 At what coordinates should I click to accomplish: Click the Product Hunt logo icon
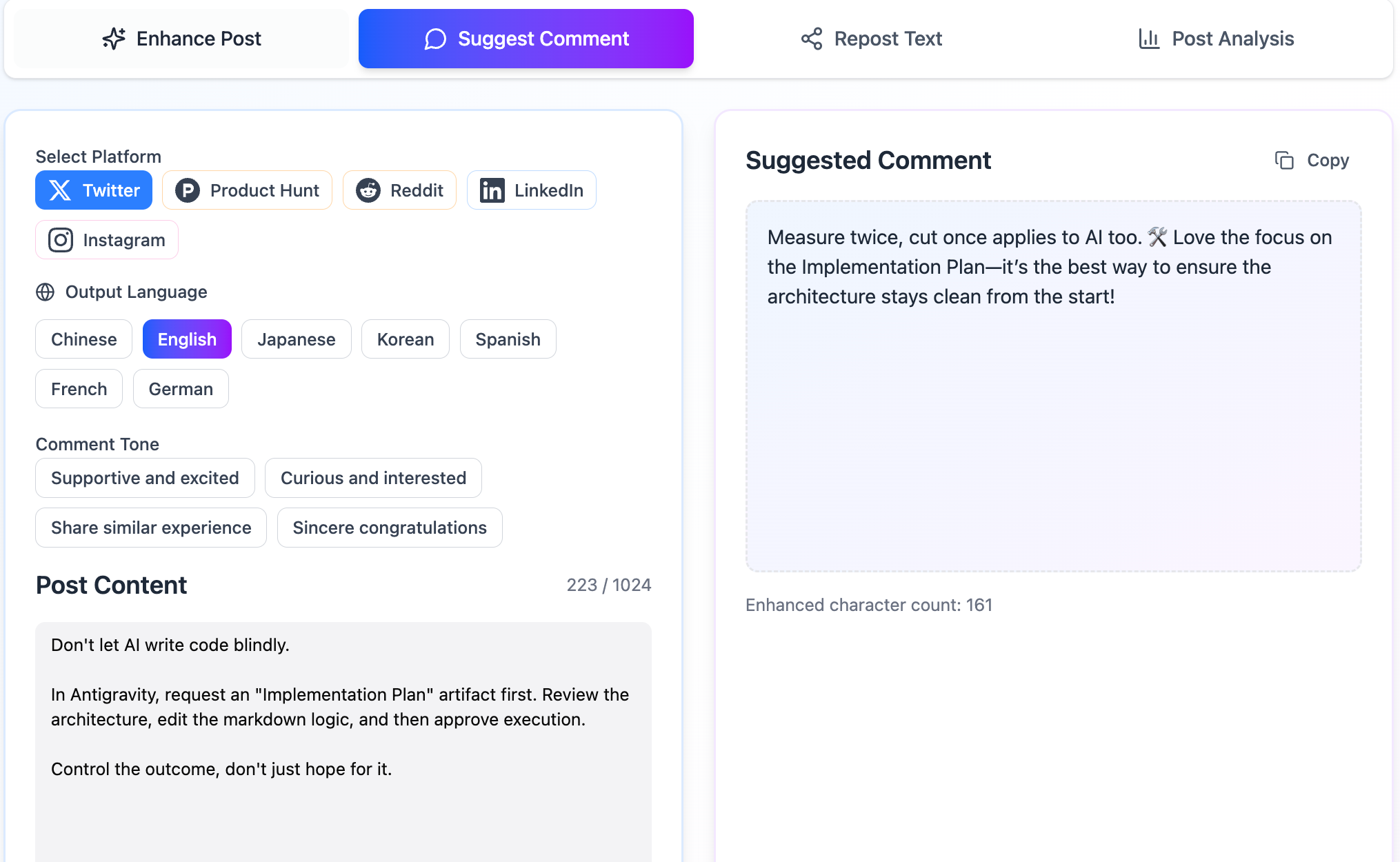(x=188, y=190)
